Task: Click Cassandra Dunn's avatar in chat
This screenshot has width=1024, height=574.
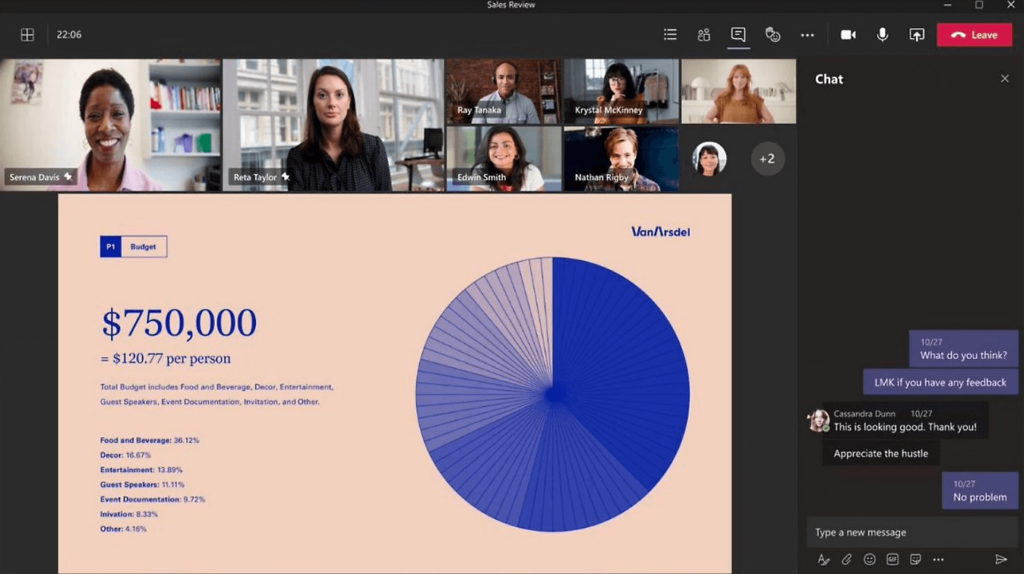Action: click(818, 421)
